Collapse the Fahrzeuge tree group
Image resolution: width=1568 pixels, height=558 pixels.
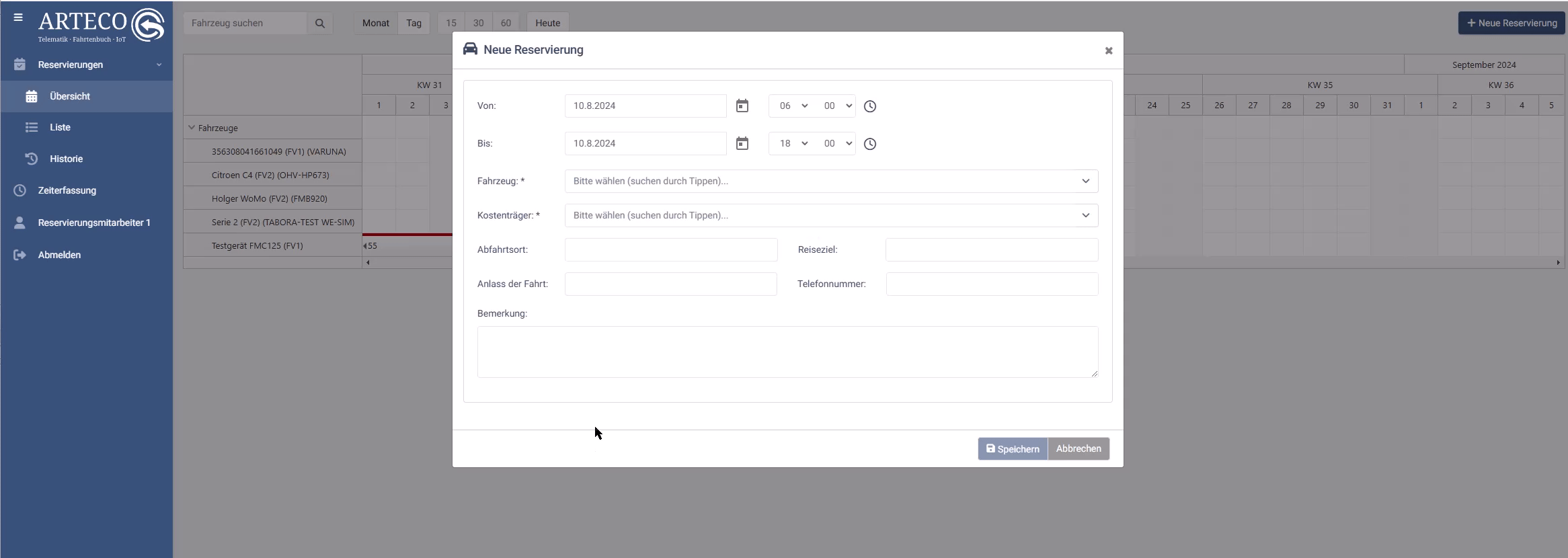click(x=192, y=128)
